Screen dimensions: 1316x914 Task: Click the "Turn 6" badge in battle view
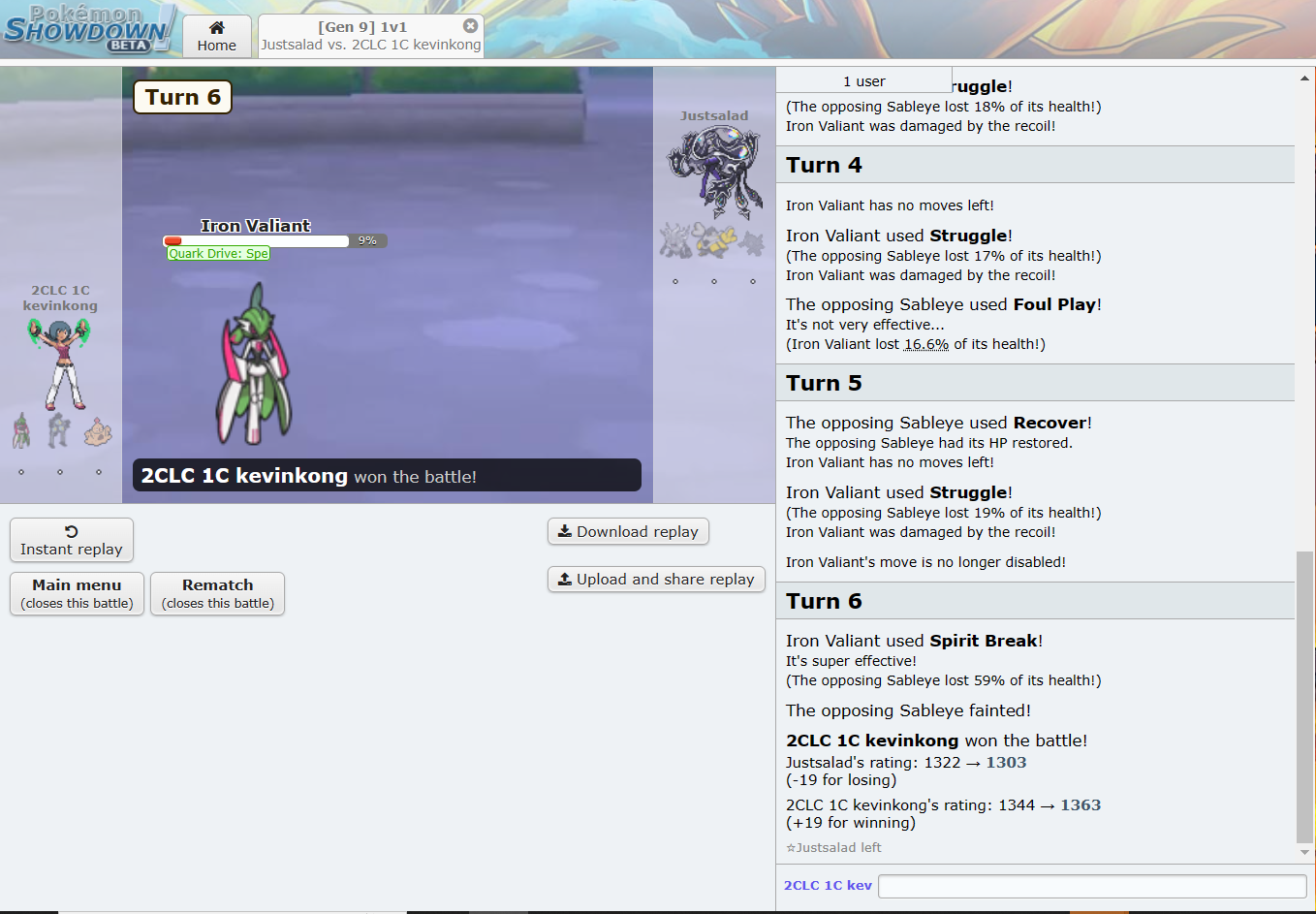click(183, 97)
